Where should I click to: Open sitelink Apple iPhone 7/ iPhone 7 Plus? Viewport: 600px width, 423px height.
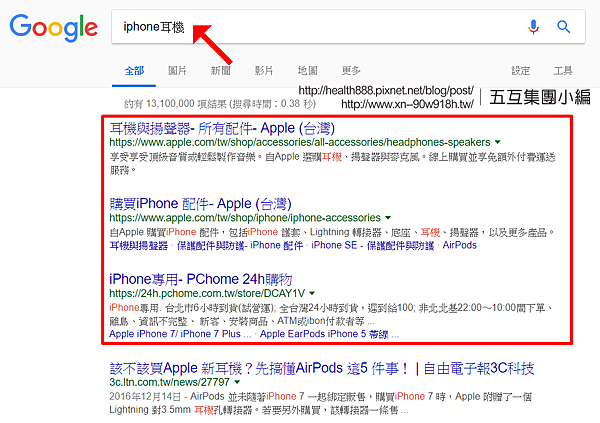(180, 334)
